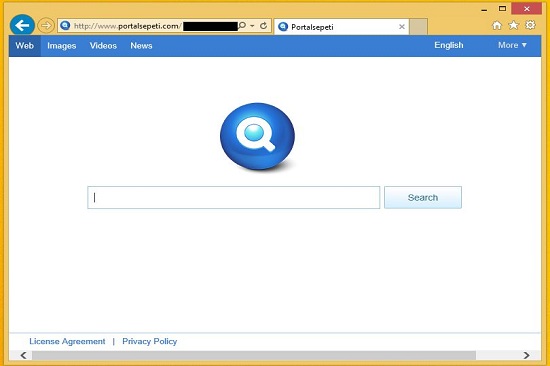Go back using the browser back arrow

coord(22,25)
